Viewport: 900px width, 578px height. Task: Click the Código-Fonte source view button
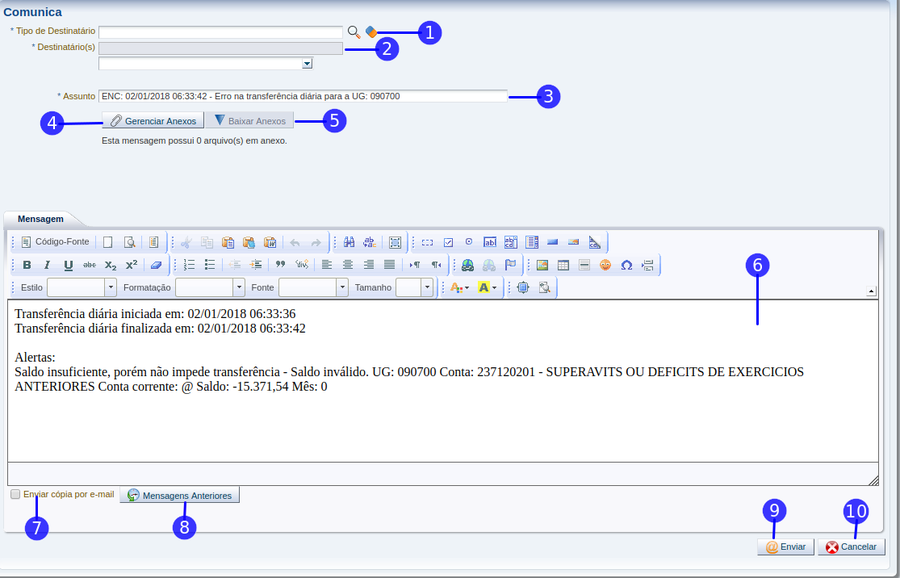click(x=56, y=242)
